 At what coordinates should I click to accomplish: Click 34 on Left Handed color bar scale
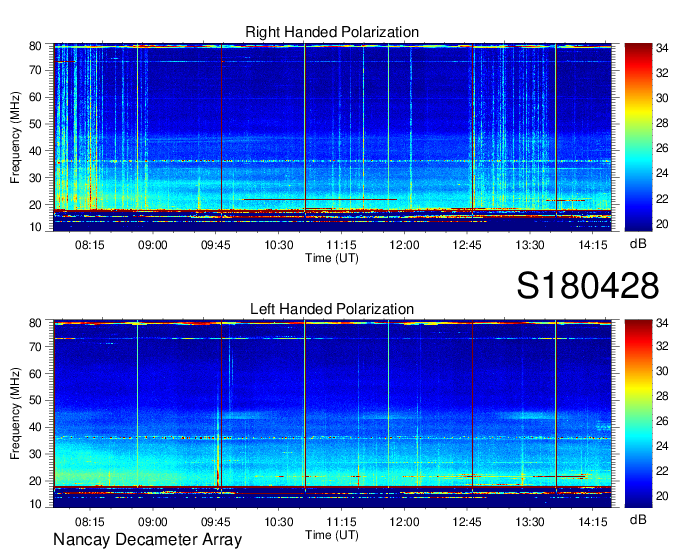[x=662, y=323]
